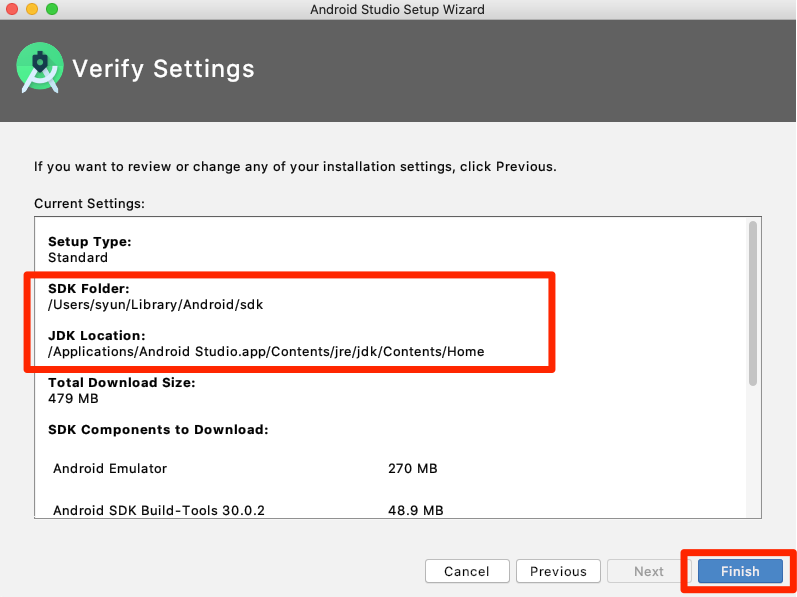Maximize the window with green button
Screen dimensions: 797x597
coord(52,9)
